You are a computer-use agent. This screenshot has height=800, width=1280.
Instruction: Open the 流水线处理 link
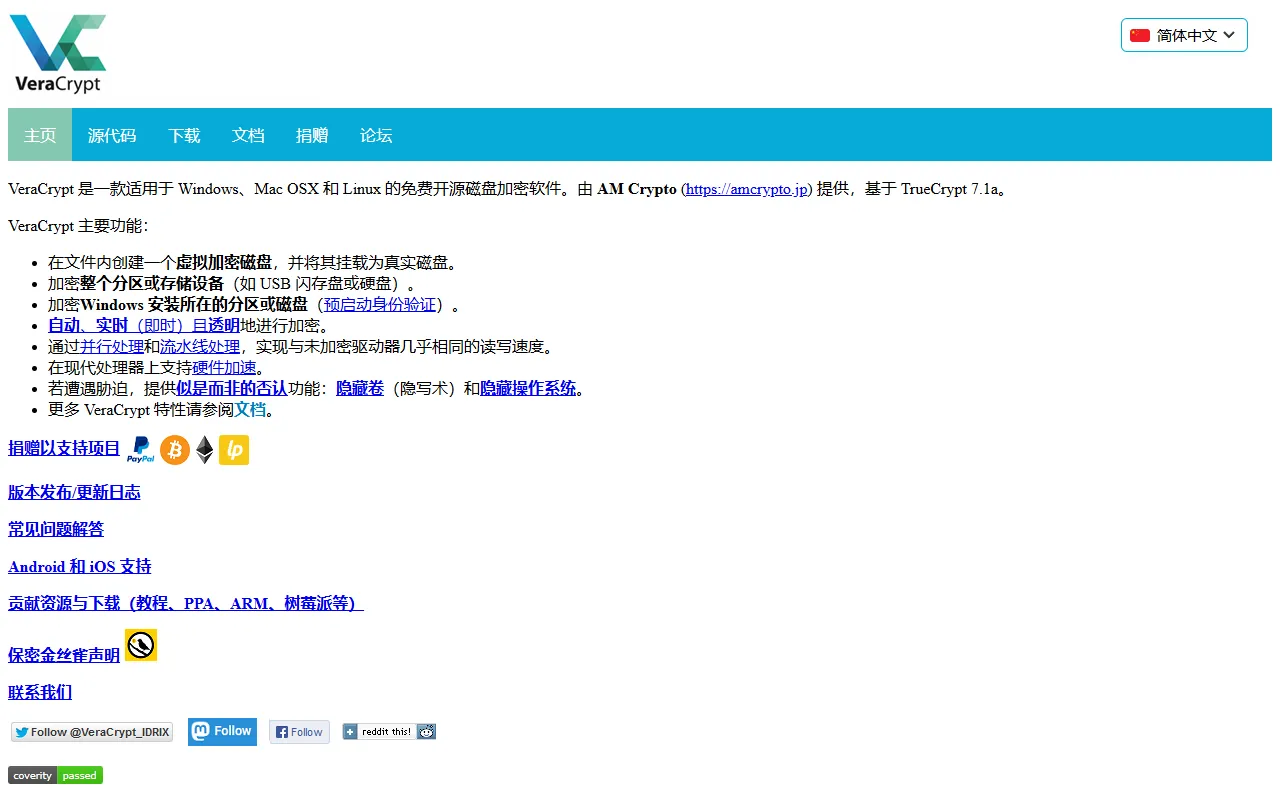200,347
